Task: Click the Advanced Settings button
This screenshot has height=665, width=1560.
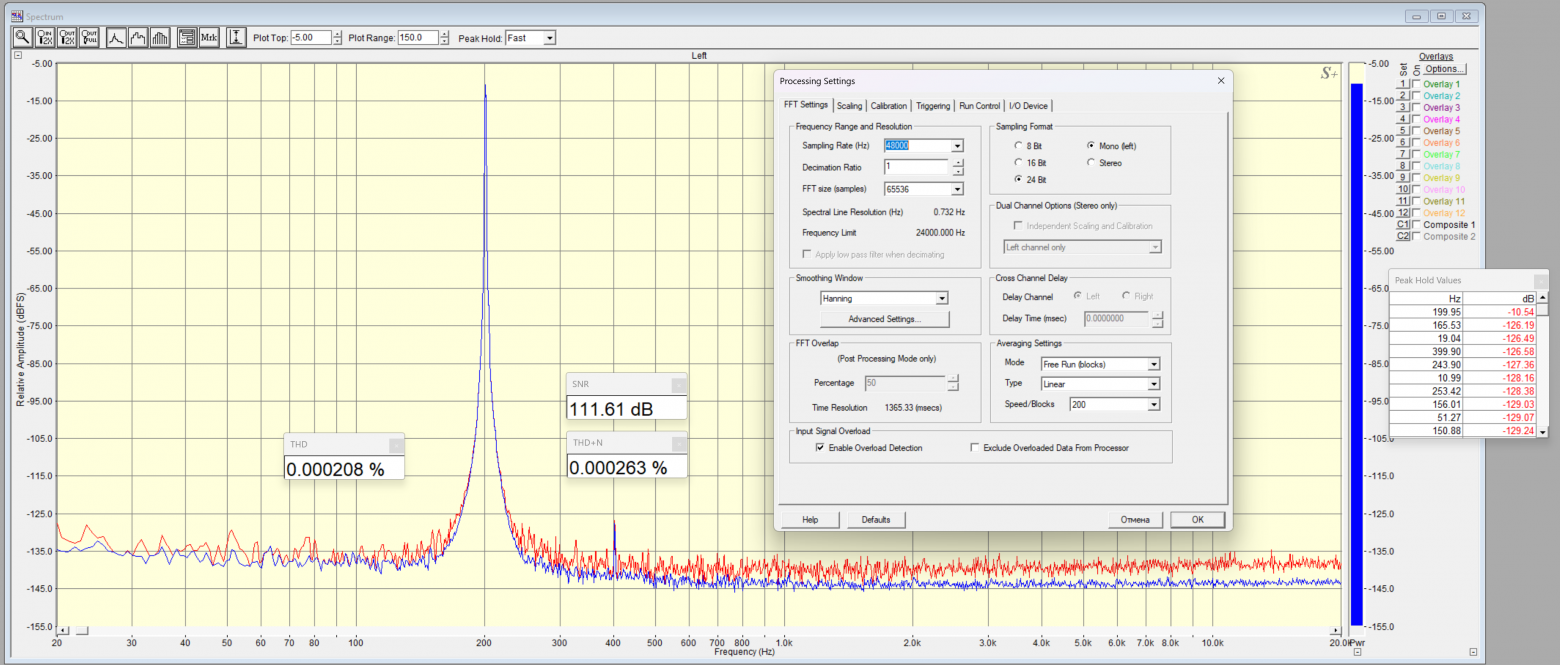Action: point(884,319)
